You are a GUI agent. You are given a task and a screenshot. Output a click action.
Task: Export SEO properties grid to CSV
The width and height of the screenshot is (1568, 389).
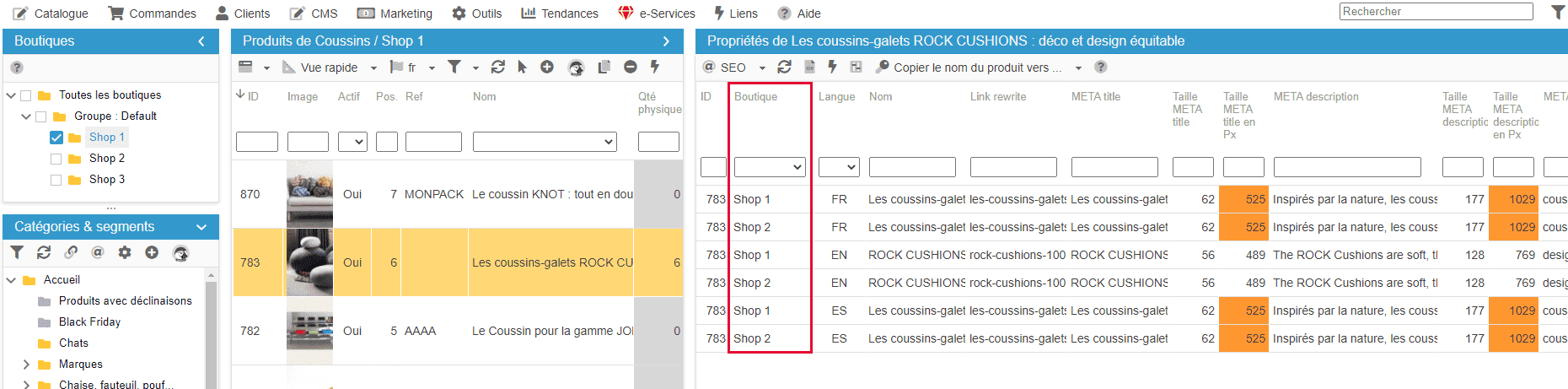point(809,67)
